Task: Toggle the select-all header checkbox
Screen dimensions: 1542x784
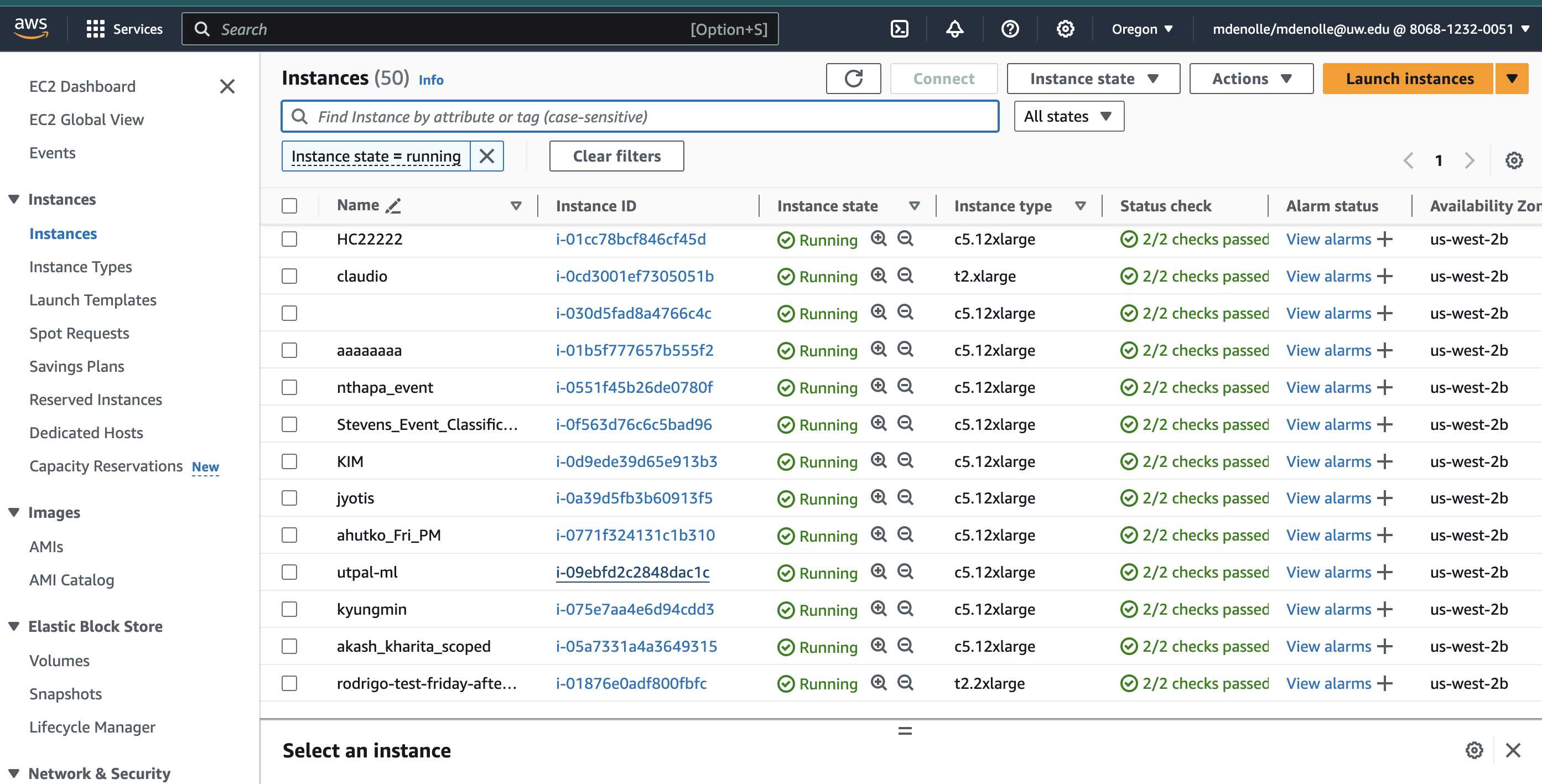Action: 289,206
